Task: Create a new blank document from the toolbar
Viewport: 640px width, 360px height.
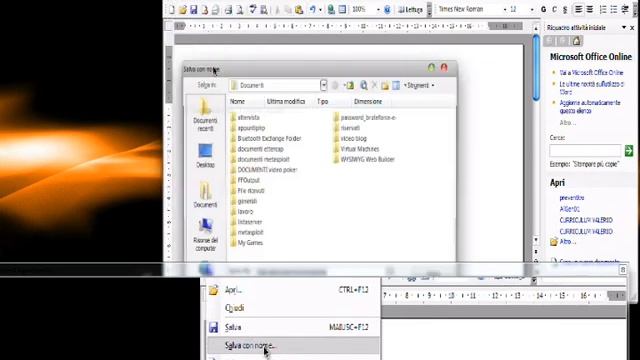Action: click(x=172, y=9)
